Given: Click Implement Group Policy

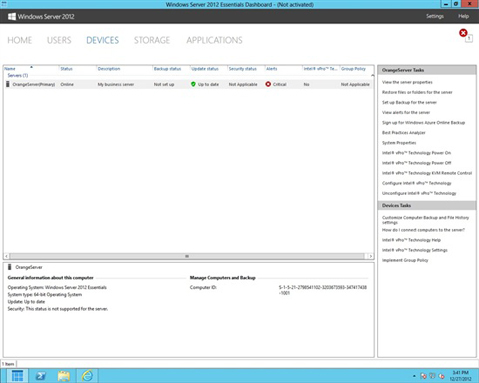Looking at the screenshot, I should (x=405, y=260).
